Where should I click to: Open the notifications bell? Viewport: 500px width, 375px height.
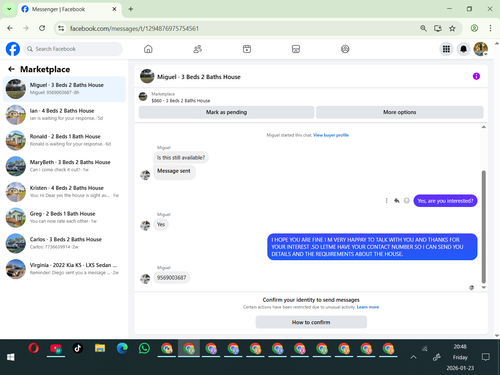(463, 49)
